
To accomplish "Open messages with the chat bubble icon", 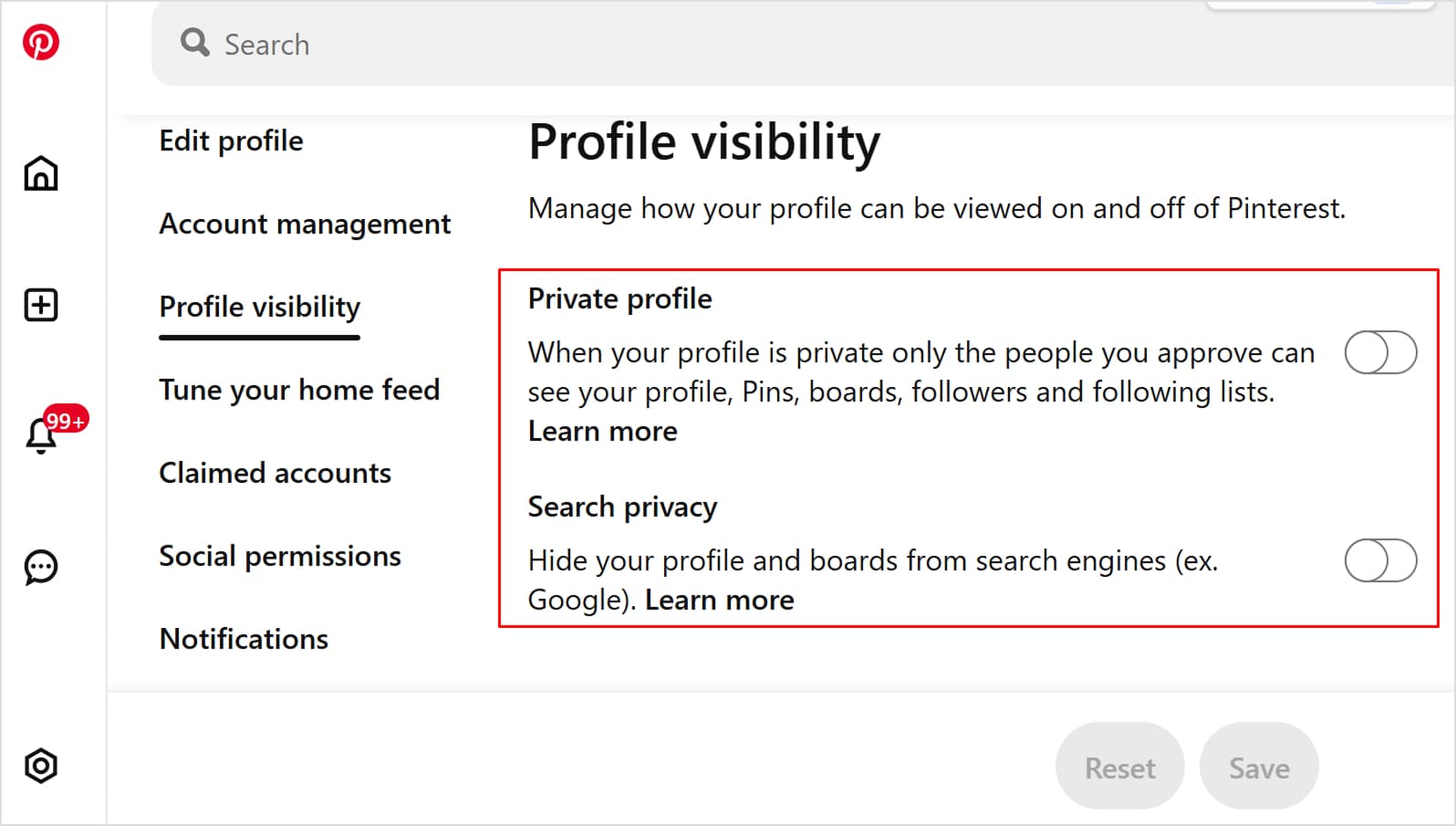I will pyautogui.click(x=40, y=567).
